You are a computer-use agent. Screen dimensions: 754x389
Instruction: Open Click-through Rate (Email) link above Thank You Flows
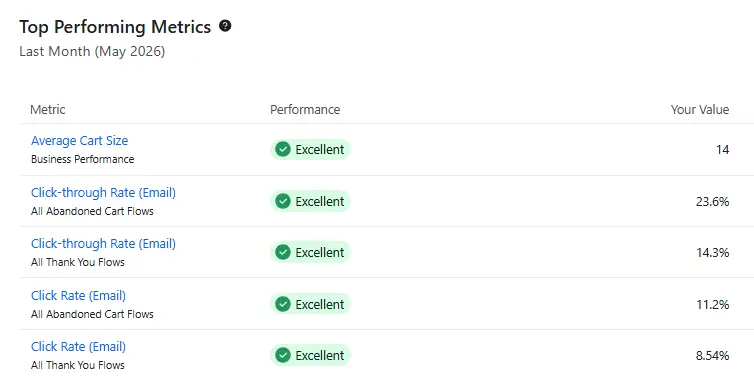click(103, 244)
